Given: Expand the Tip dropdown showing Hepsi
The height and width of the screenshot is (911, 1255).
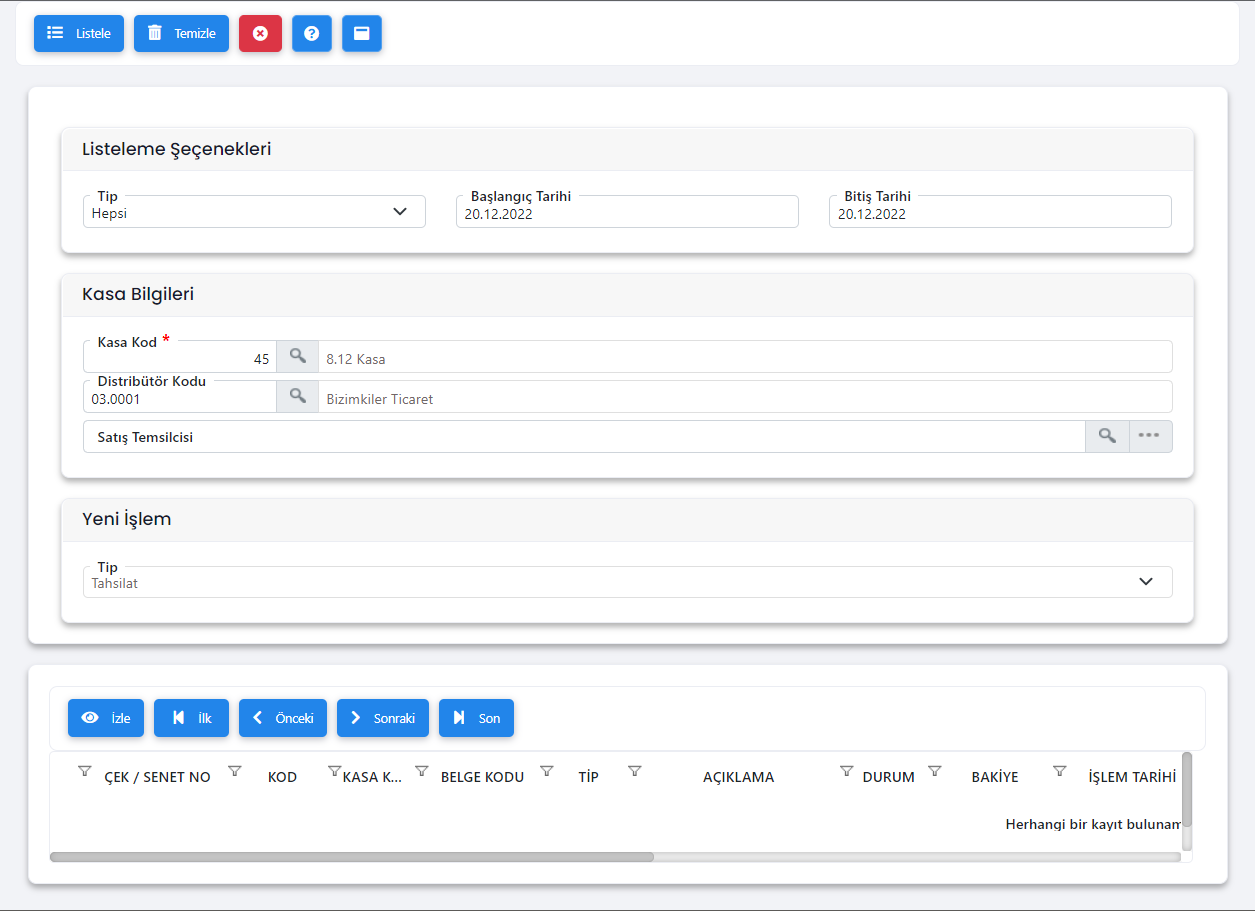Looking at the screenshot, I should (254, 212).
